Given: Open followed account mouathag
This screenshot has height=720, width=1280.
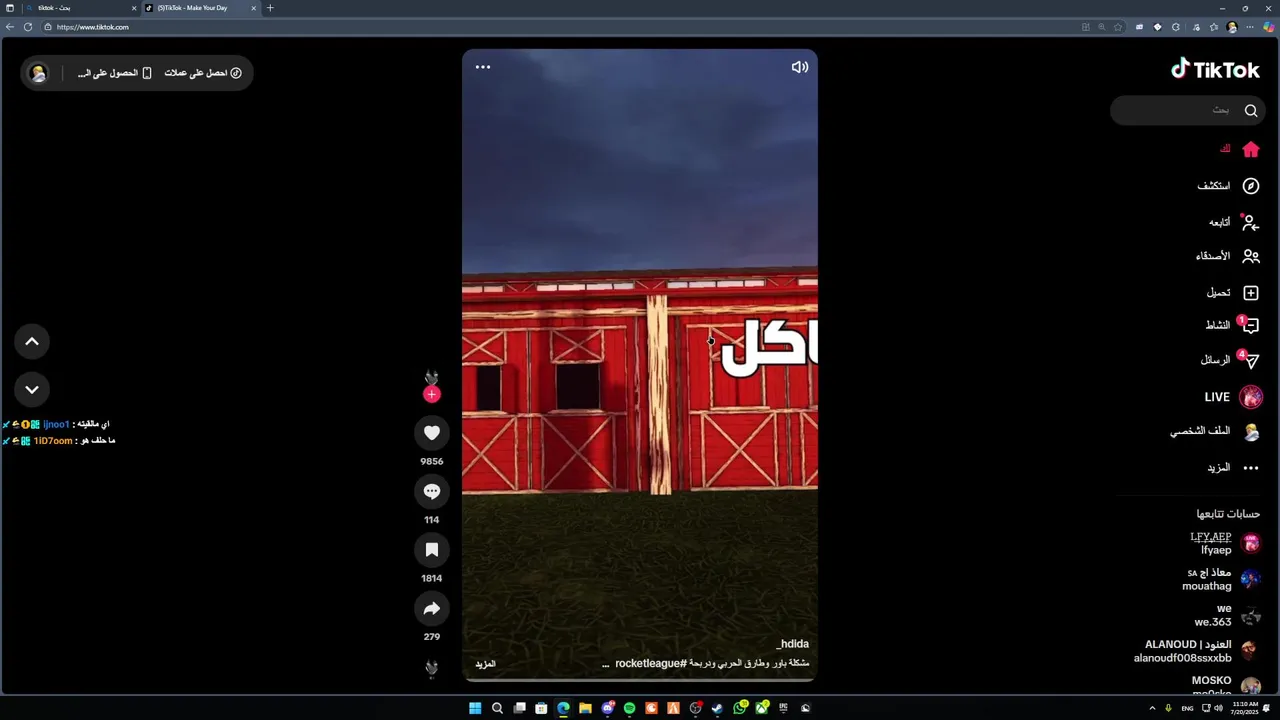Looking at the screenshot, I should (x=1222, y=580).
